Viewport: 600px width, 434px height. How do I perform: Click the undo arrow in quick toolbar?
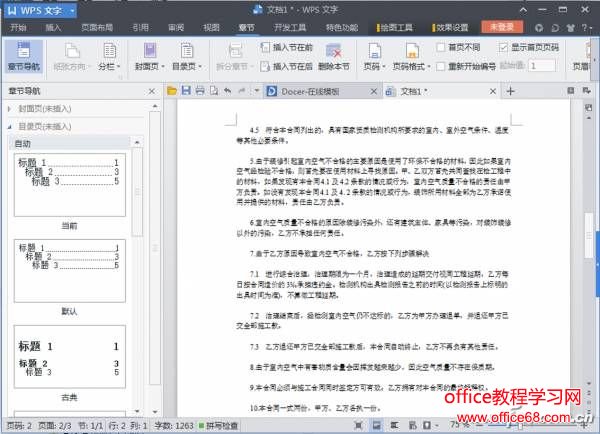point(228,91)
